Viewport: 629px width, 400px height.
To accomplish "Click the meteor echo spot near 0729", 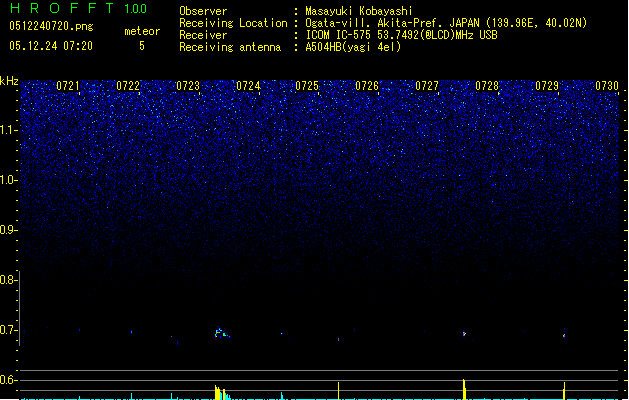I will coord(564,334).
